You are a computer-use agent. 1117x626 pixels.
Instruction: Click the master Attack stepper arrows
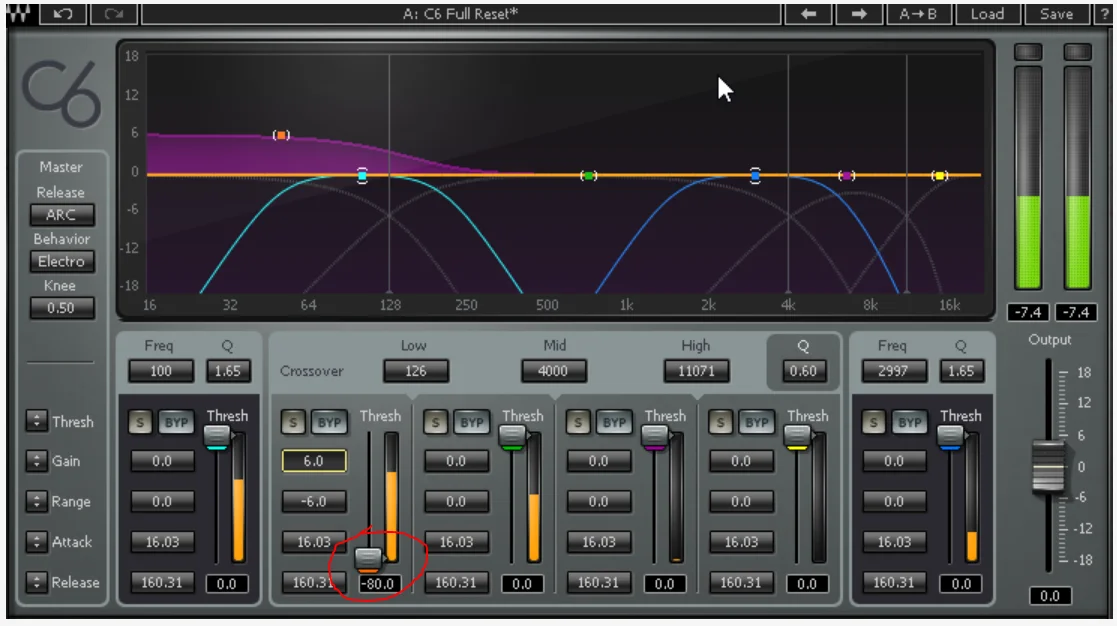pos(36,542)
